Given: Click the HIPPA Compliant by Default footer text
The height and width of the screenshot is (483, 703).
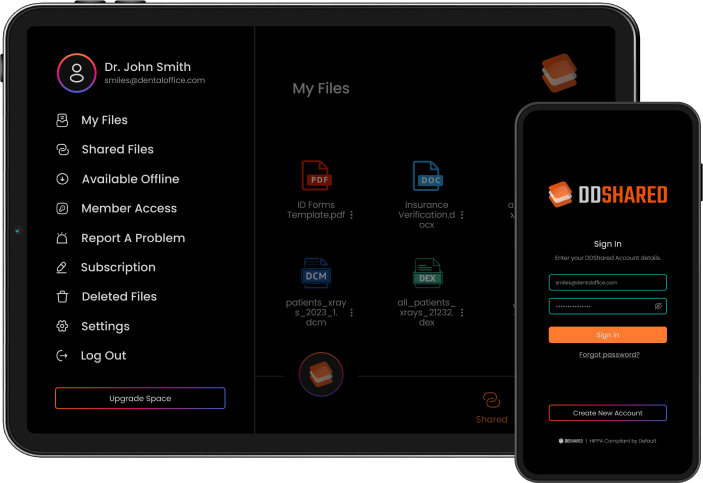Looking at the screenshot, I should point(623,441).
